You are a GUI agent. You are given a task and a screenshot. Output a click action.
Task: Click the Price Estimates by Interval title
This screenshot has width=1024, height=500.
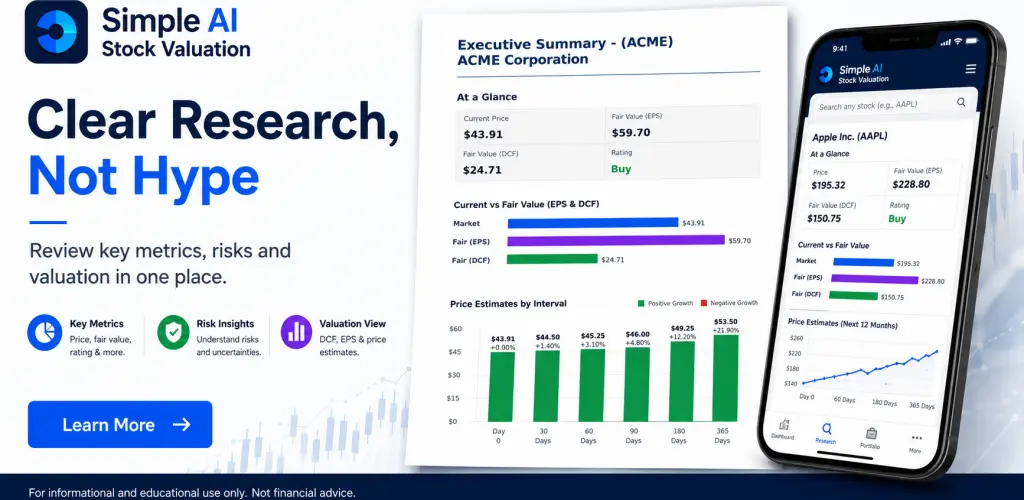coord(509,304)
